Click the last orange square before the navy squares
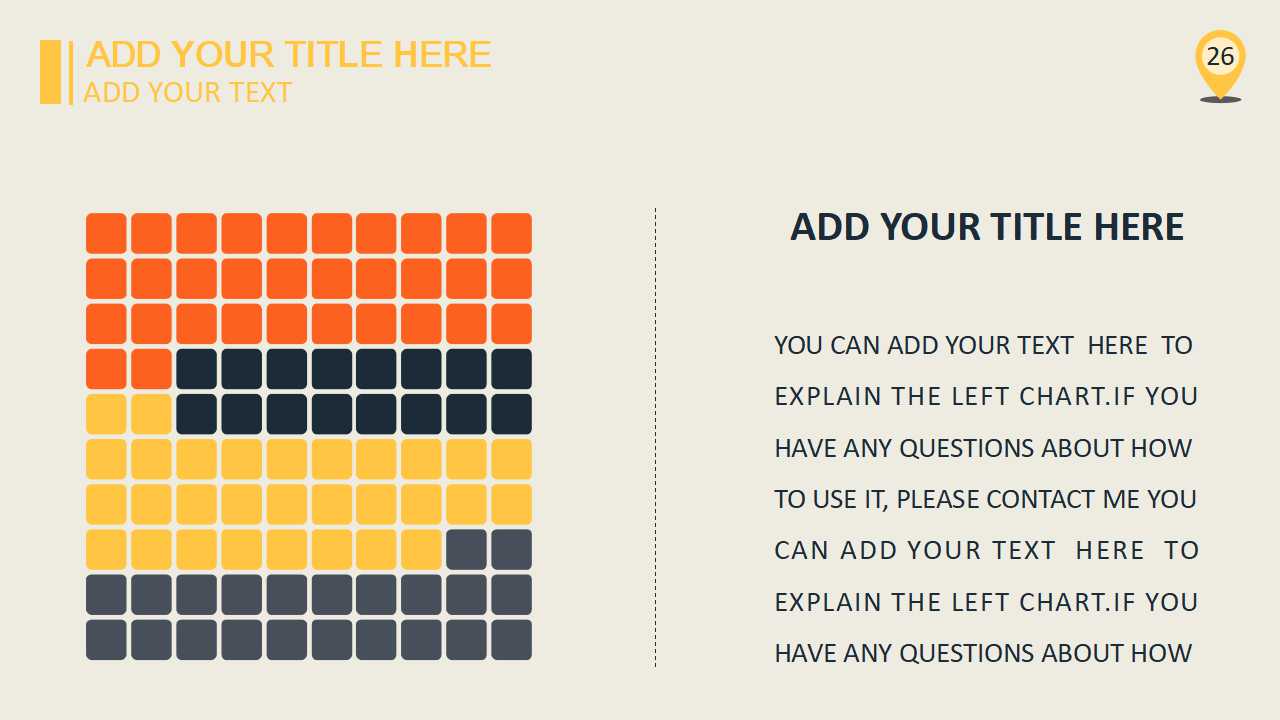 pyautogui.click(x=151, y=368)
